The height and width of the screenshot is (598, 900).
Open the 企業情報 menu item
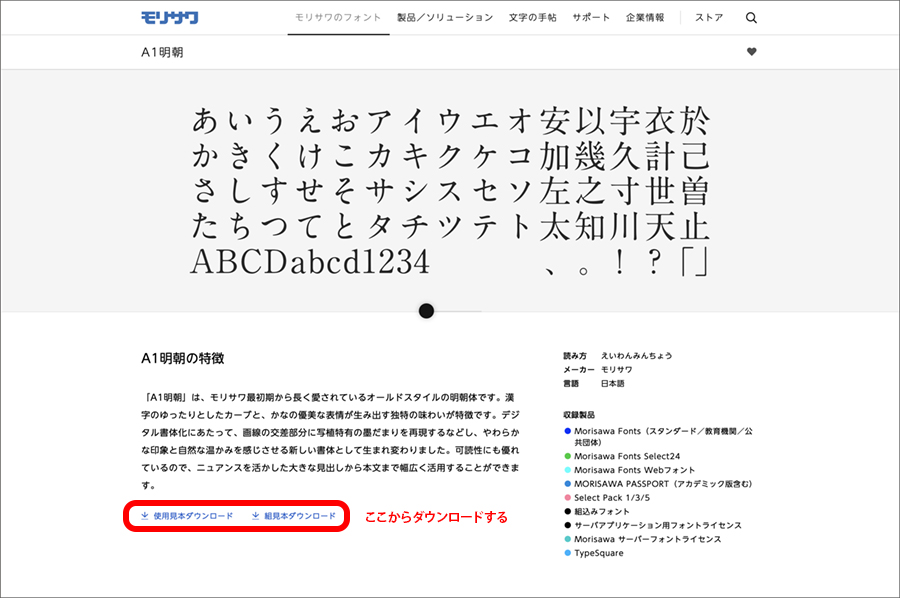645,18
